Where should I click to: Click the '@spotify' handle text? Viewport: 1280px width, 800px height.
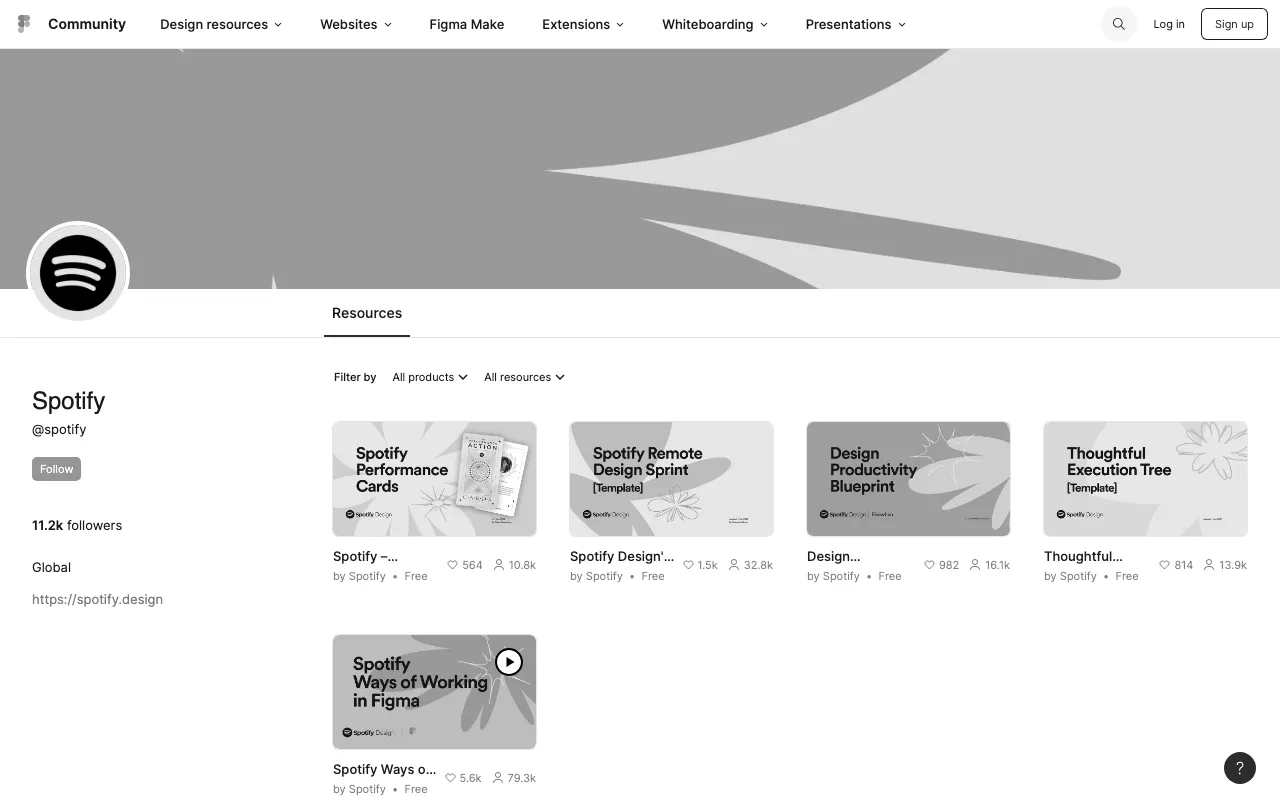pos(59,429)
